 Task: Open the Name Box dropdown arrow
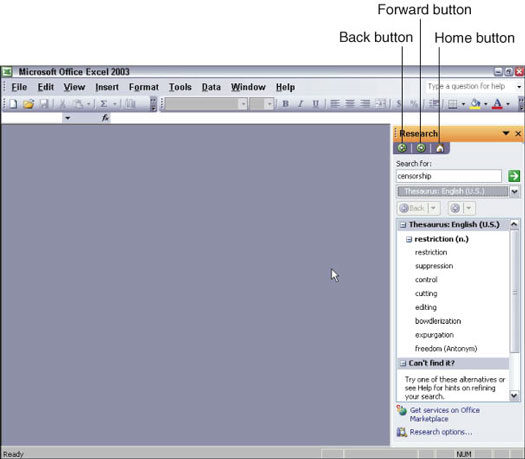pos(67,118)
